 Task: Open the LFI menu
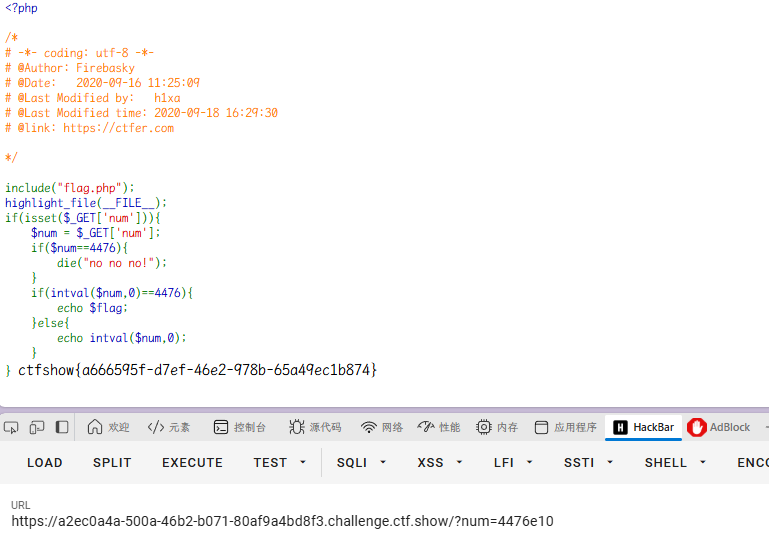tap(504, 462)
